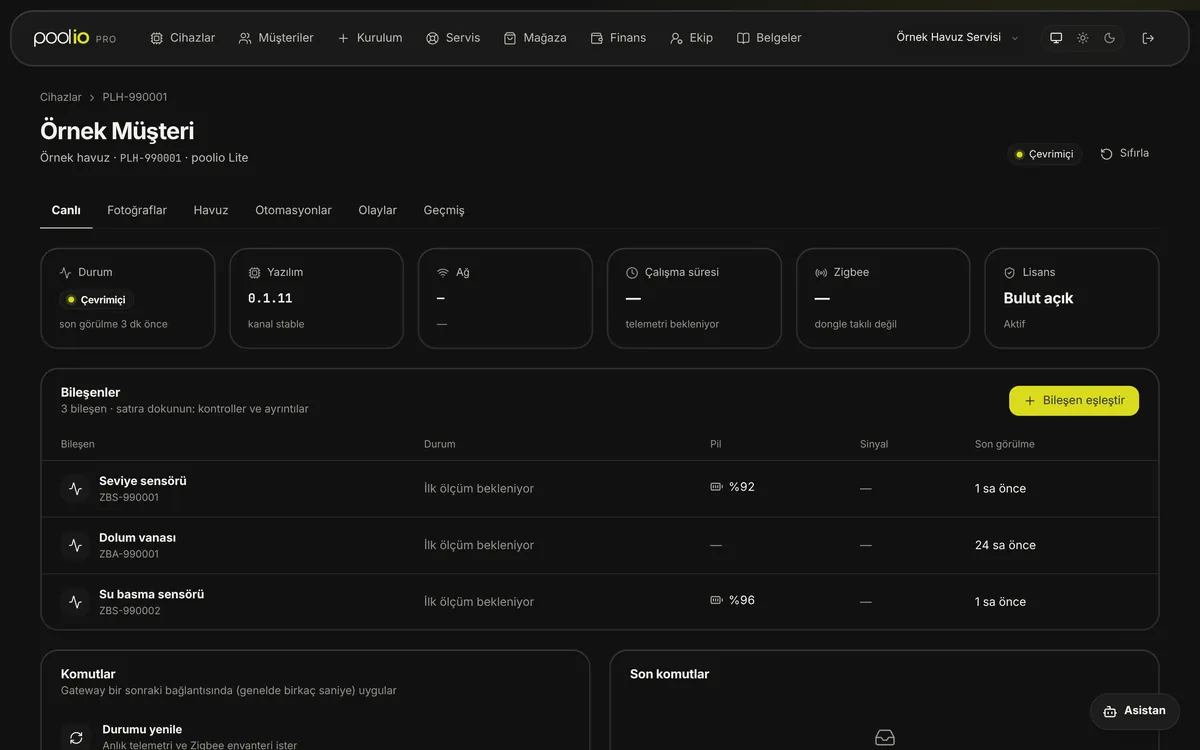Click the clock icon in Çalışma süresi card
Viewport: 1200px width, 750px height.
(x=632, y=272)
